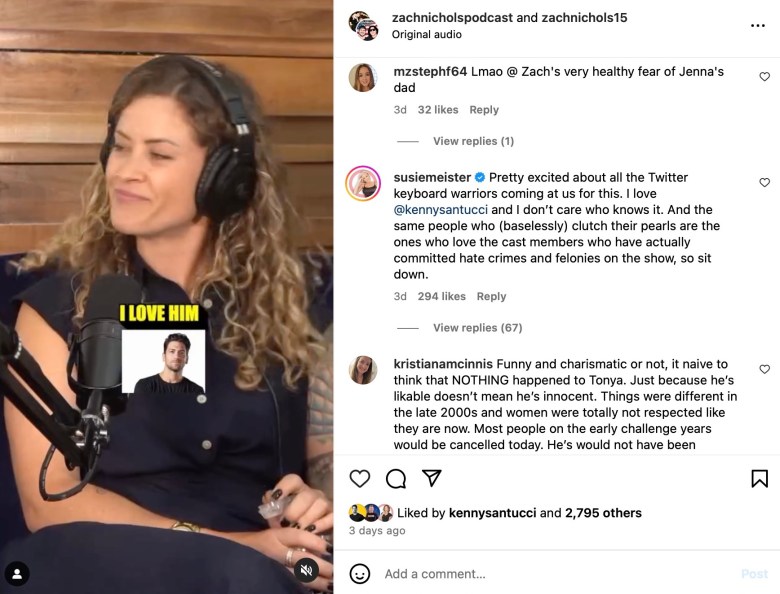Open the emoji picker smiley icon
The width and height of the screenshot is (780, 594).
(360, 574)
